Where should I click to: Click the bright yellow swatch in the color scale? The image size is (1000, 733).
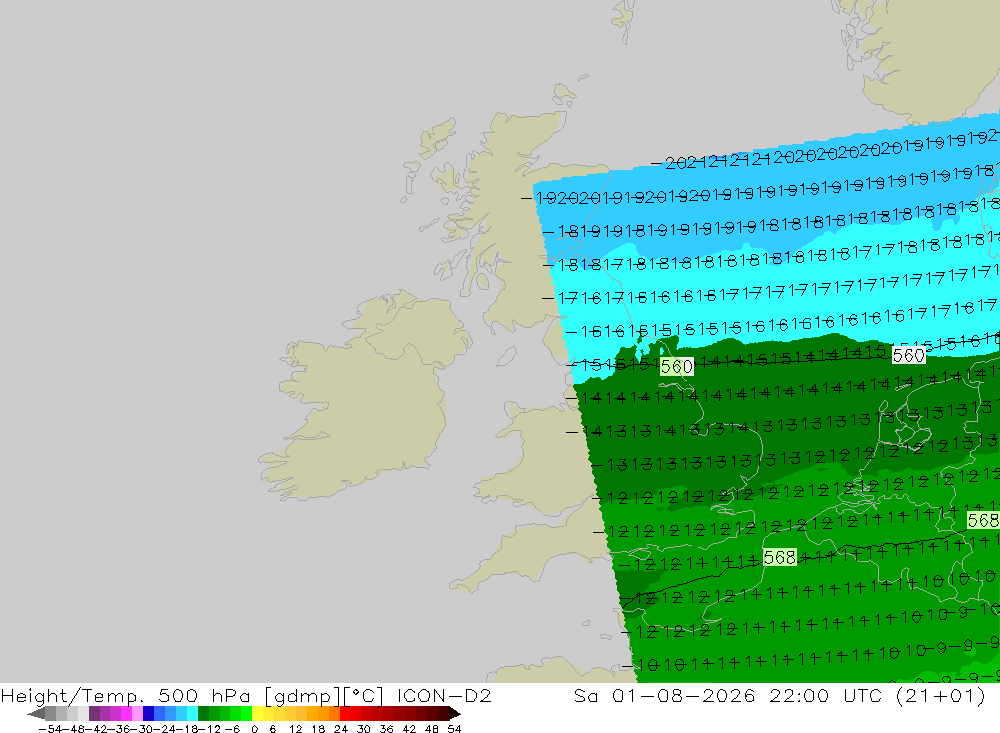pyautogui.click(x=258, y=713)
